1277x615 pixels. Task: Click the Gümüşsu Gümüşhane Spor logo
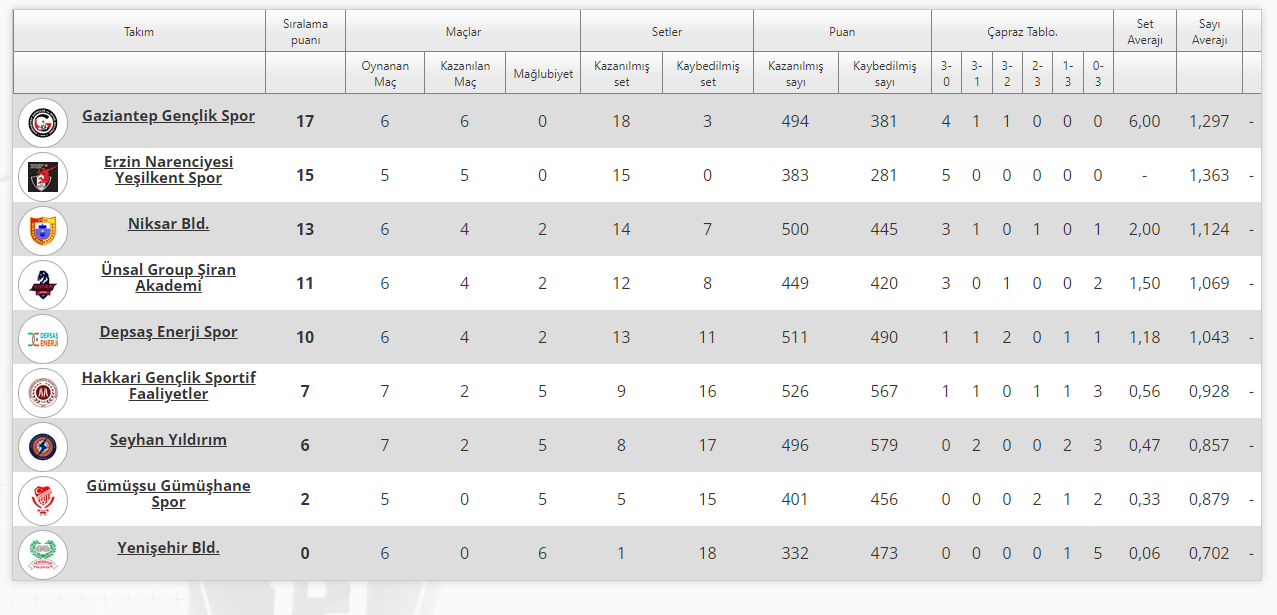click(43, 500)
